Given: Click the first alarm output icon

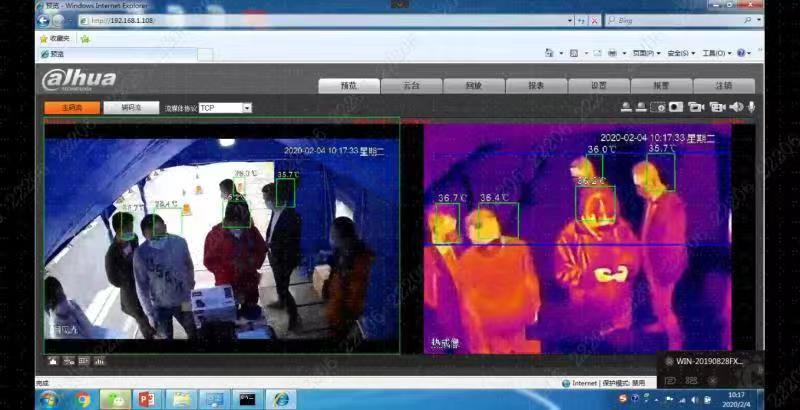Looking at the screenshot, I should point(626,107).
